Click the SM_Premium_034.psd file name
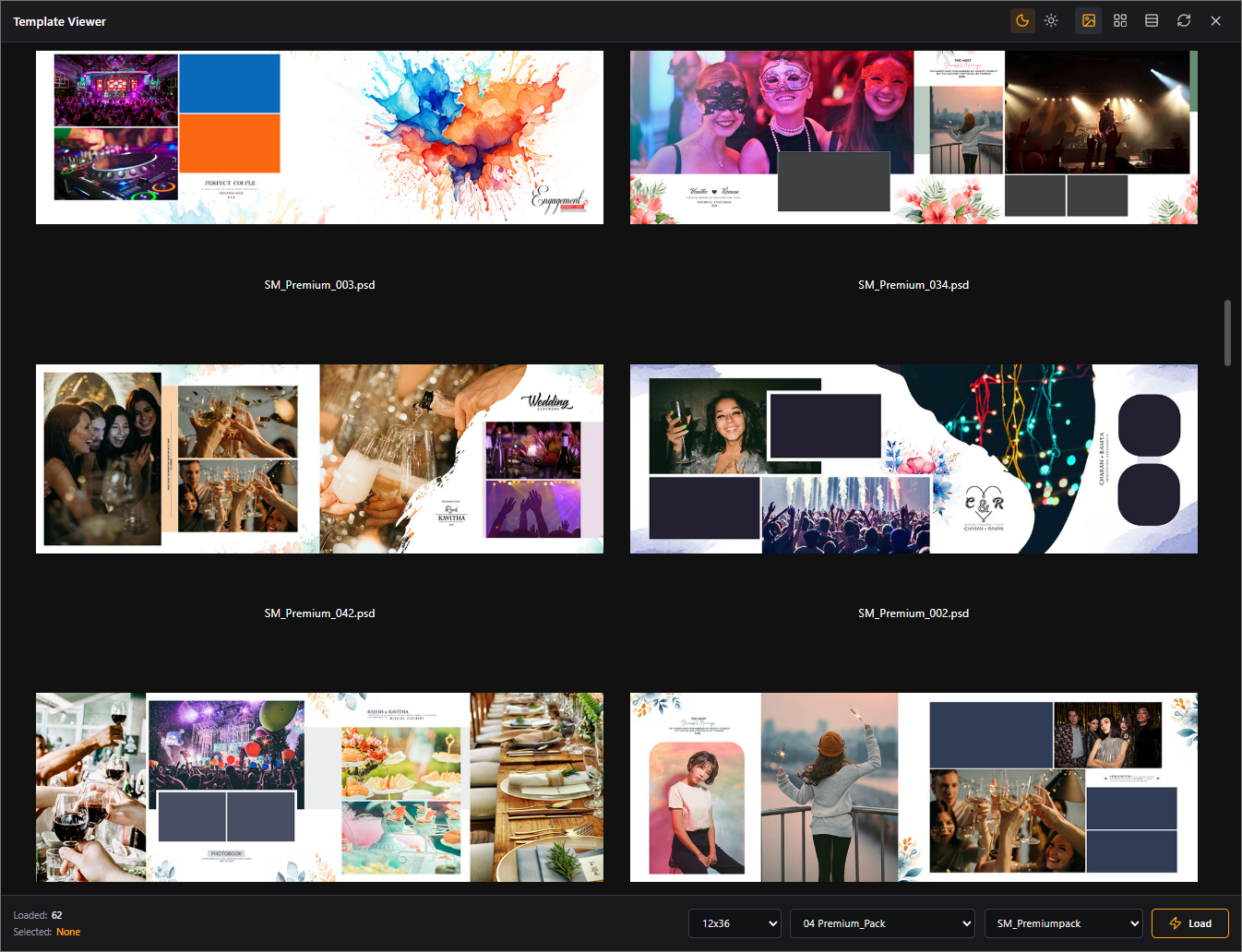Screen dimensions: 1242x952 [x=914, y=285]
